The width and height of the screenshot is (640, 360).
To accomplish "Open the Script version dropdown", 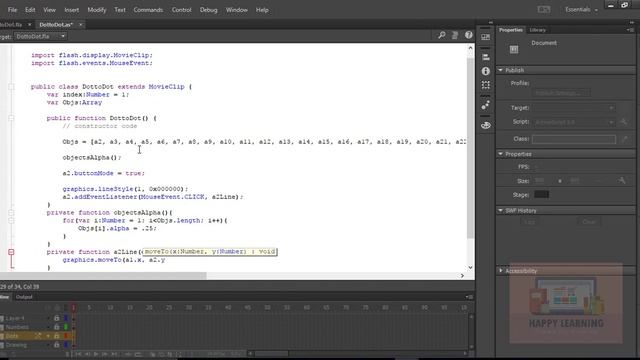I will pos(573,122).
